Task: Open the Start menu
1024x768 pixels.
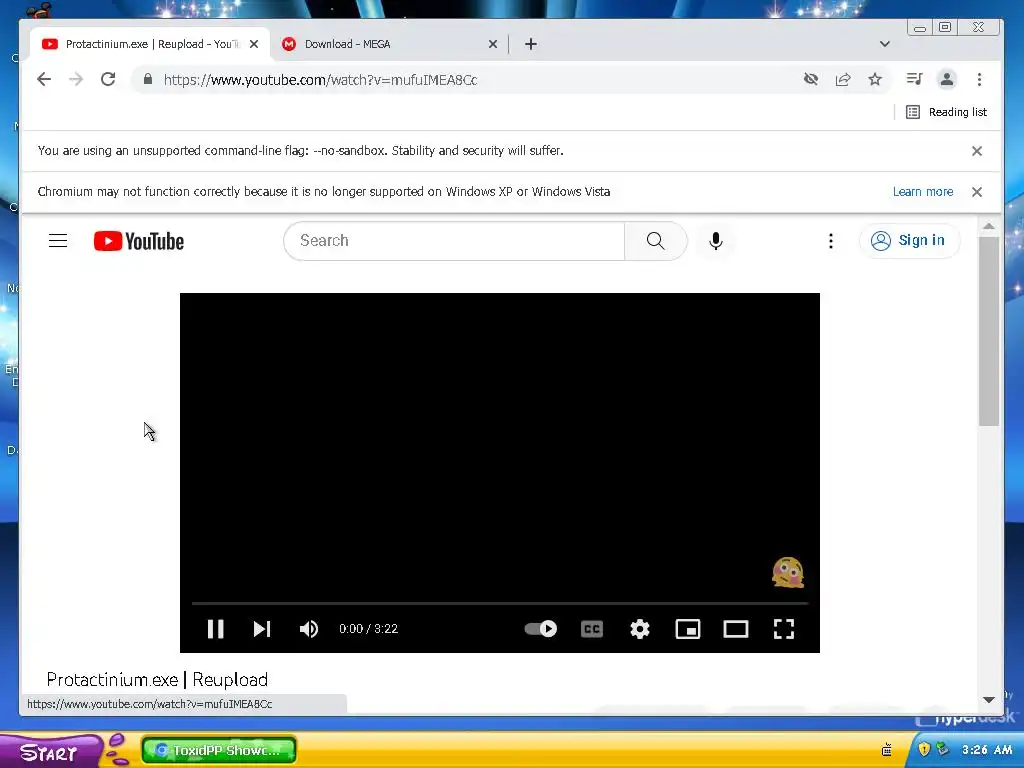Action: [x=52, y=751]
